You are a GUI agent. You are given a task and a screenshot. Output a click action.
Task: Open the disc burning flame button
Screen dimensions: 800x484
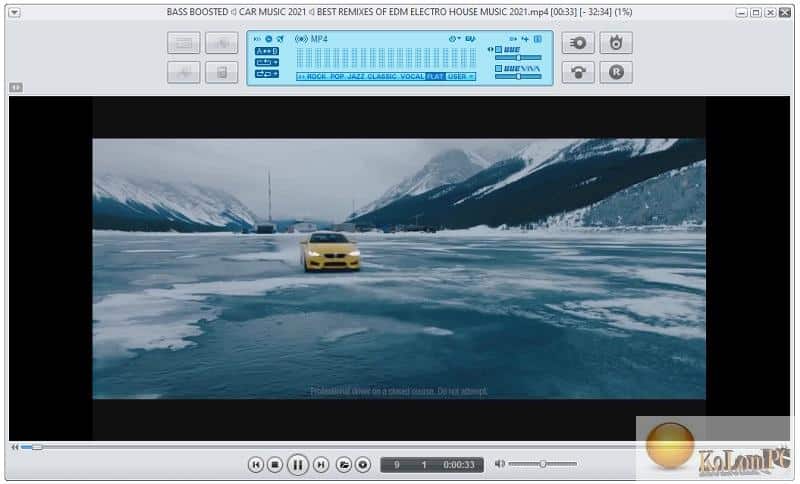coord(616,43)
